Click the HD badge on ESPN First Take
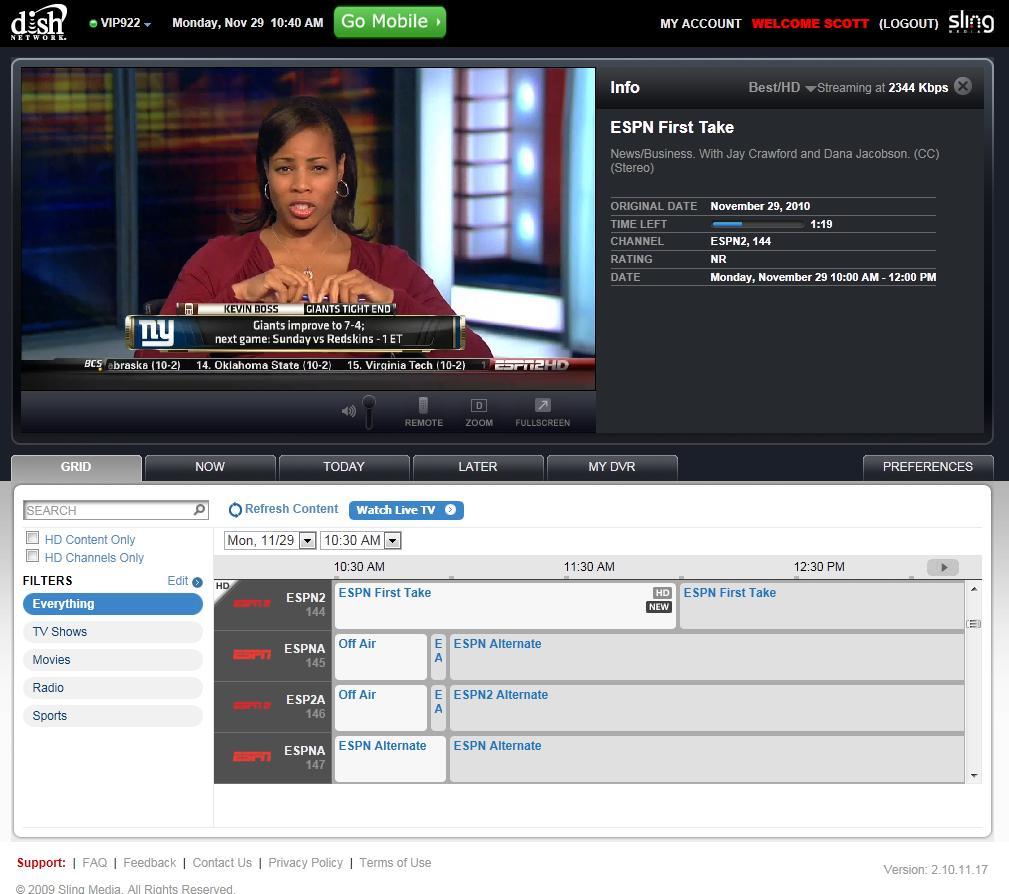This screenshot has width=1009, height=894. (x=662, y=593)
